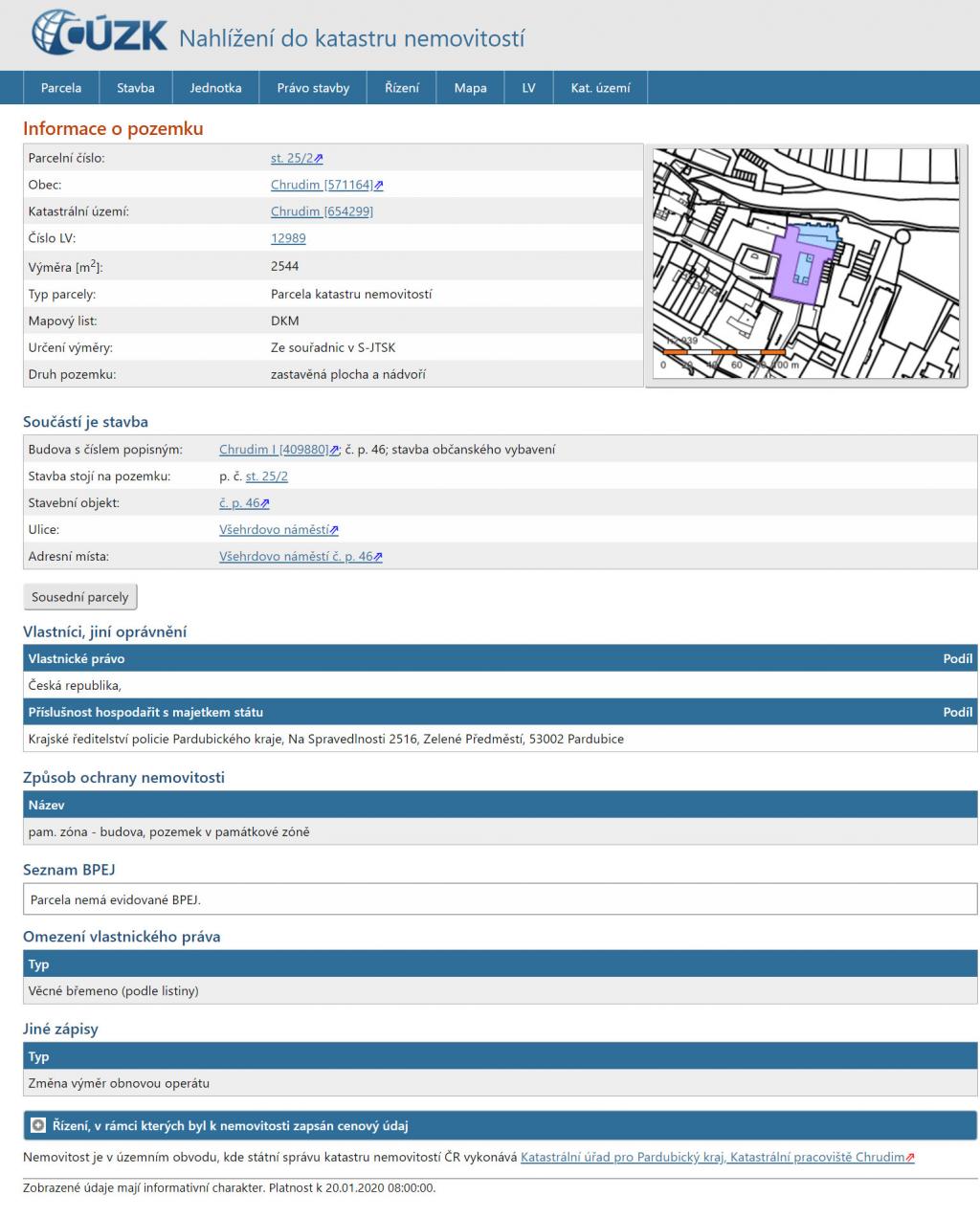Expand the price data proceedings section
This screenshot has height=1218, width=980.
38,1126
